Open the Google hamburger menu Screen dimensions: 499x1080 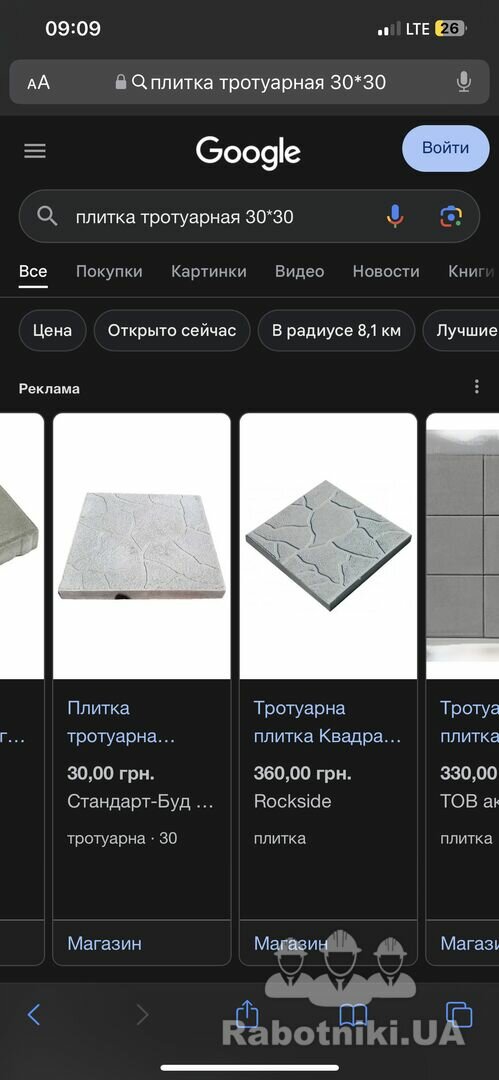coord(35,151)
